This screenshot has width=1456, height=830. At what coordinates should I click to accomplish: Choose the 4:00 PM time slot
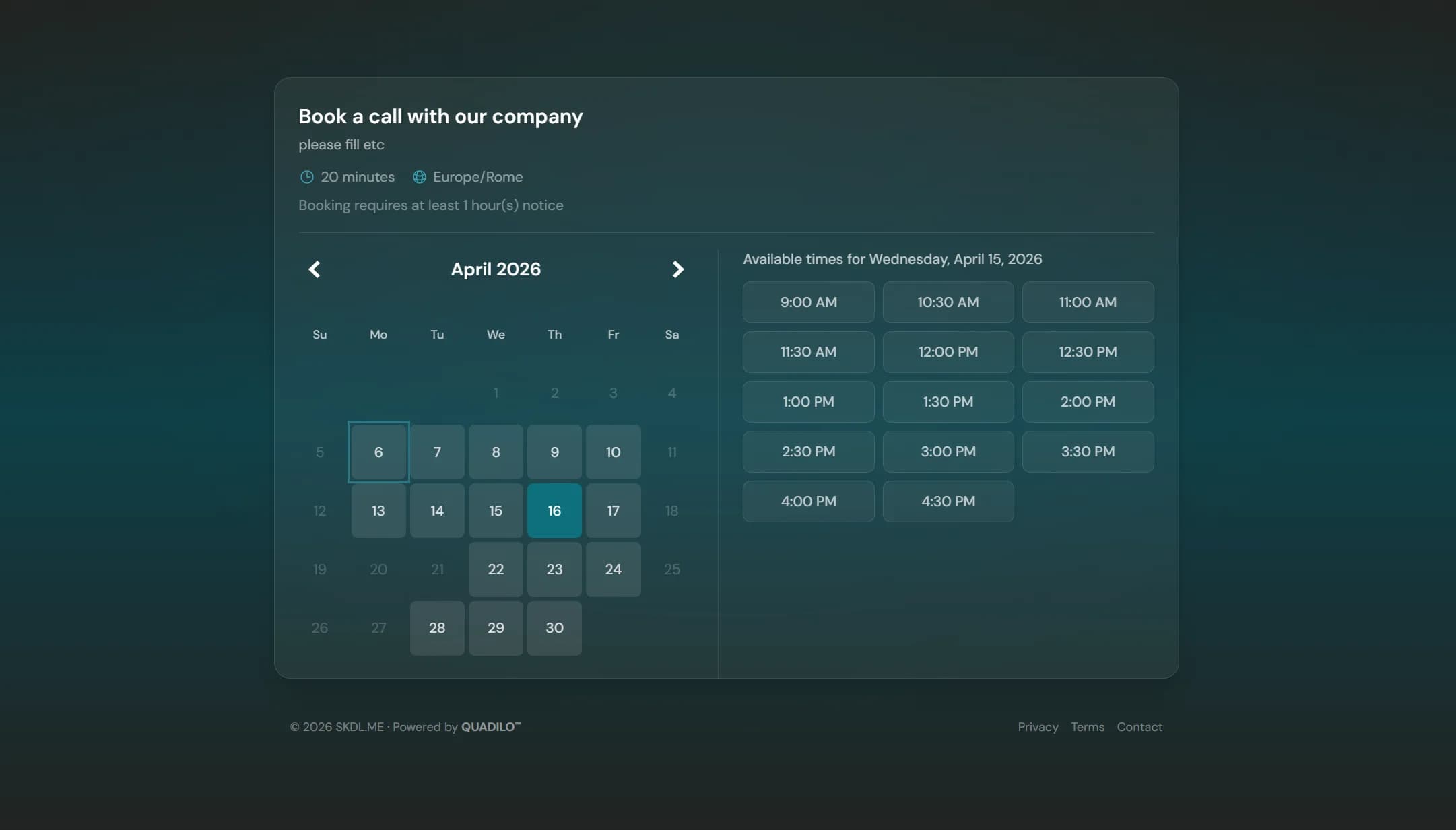[808, 502]
